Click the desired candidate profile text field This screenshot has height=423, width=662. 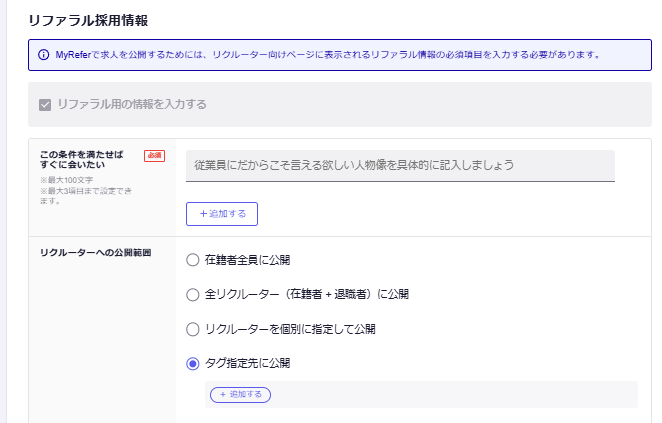tap(400, 164)
